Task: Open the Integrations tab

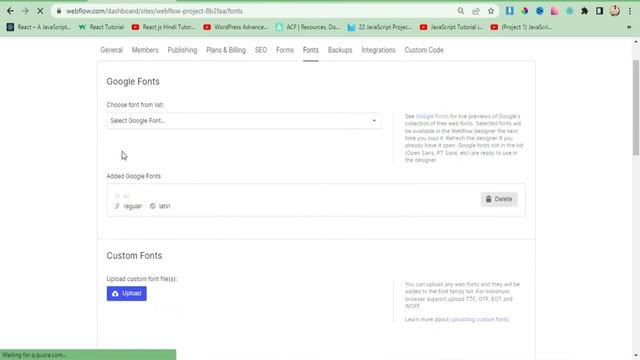Action: [x=378, y=50]
